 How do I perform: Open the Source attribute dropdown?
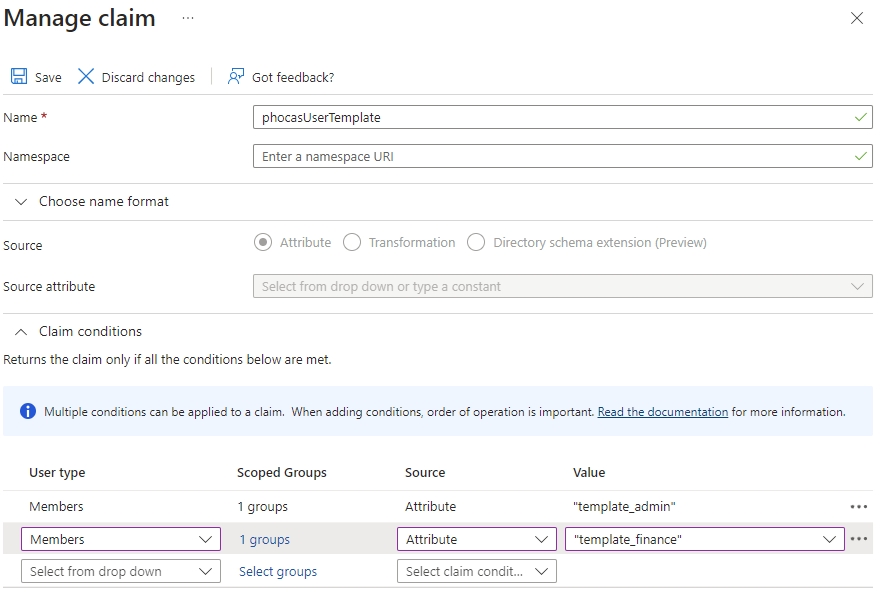[562, 286]
